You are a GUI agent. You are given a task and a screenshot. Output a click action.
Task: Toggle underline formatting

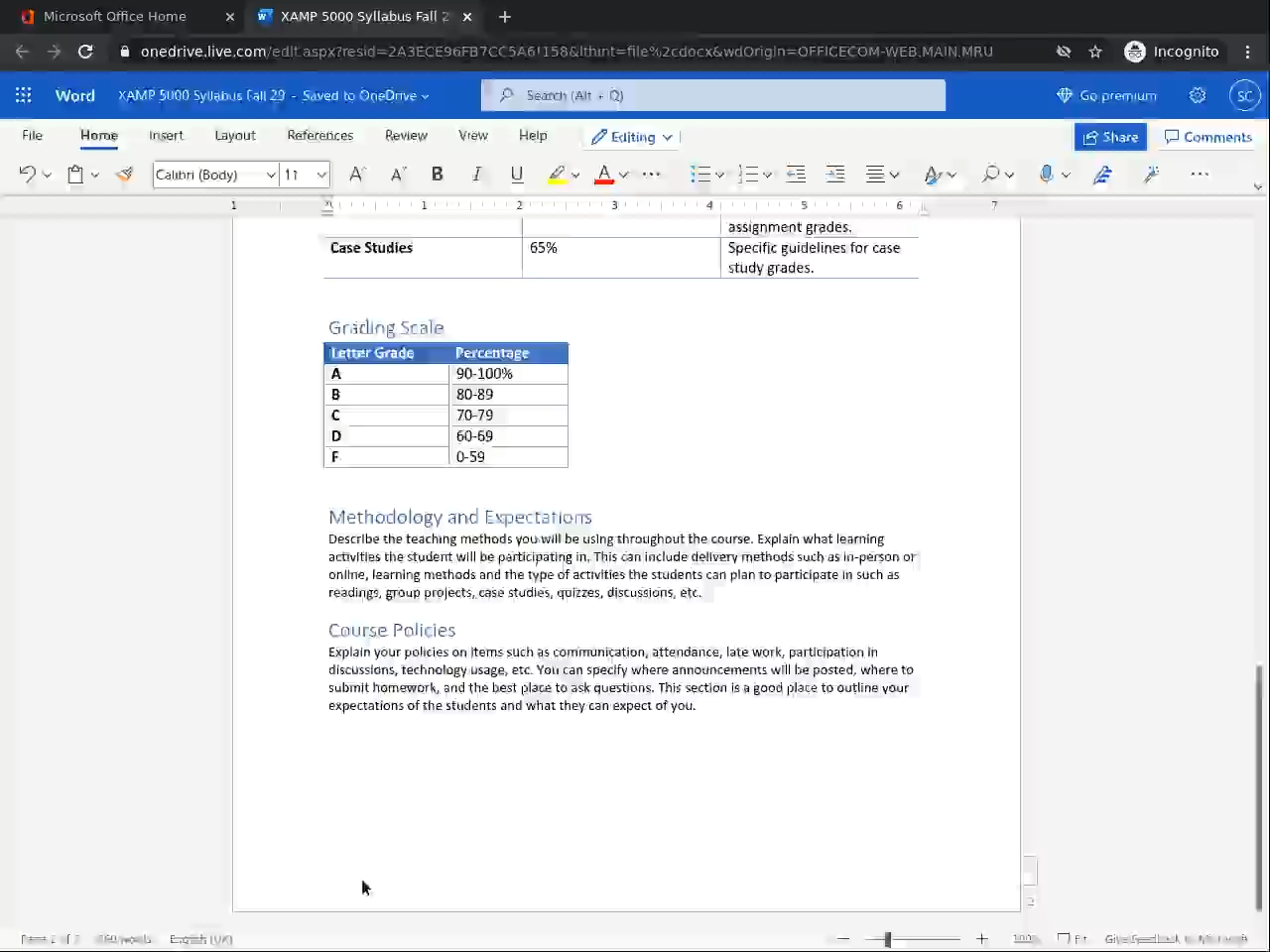point(516,175)
